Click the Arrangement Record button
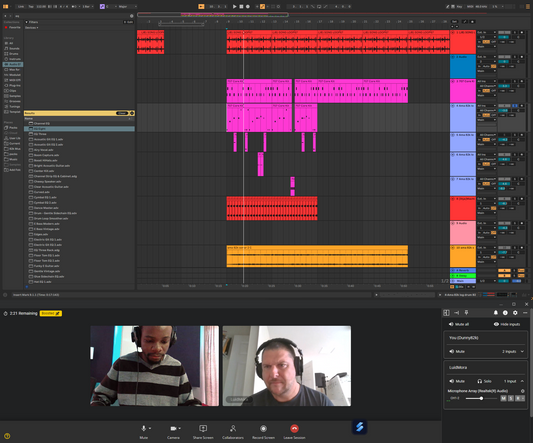This screenshot has height=443, width=533. click(248, 6)
